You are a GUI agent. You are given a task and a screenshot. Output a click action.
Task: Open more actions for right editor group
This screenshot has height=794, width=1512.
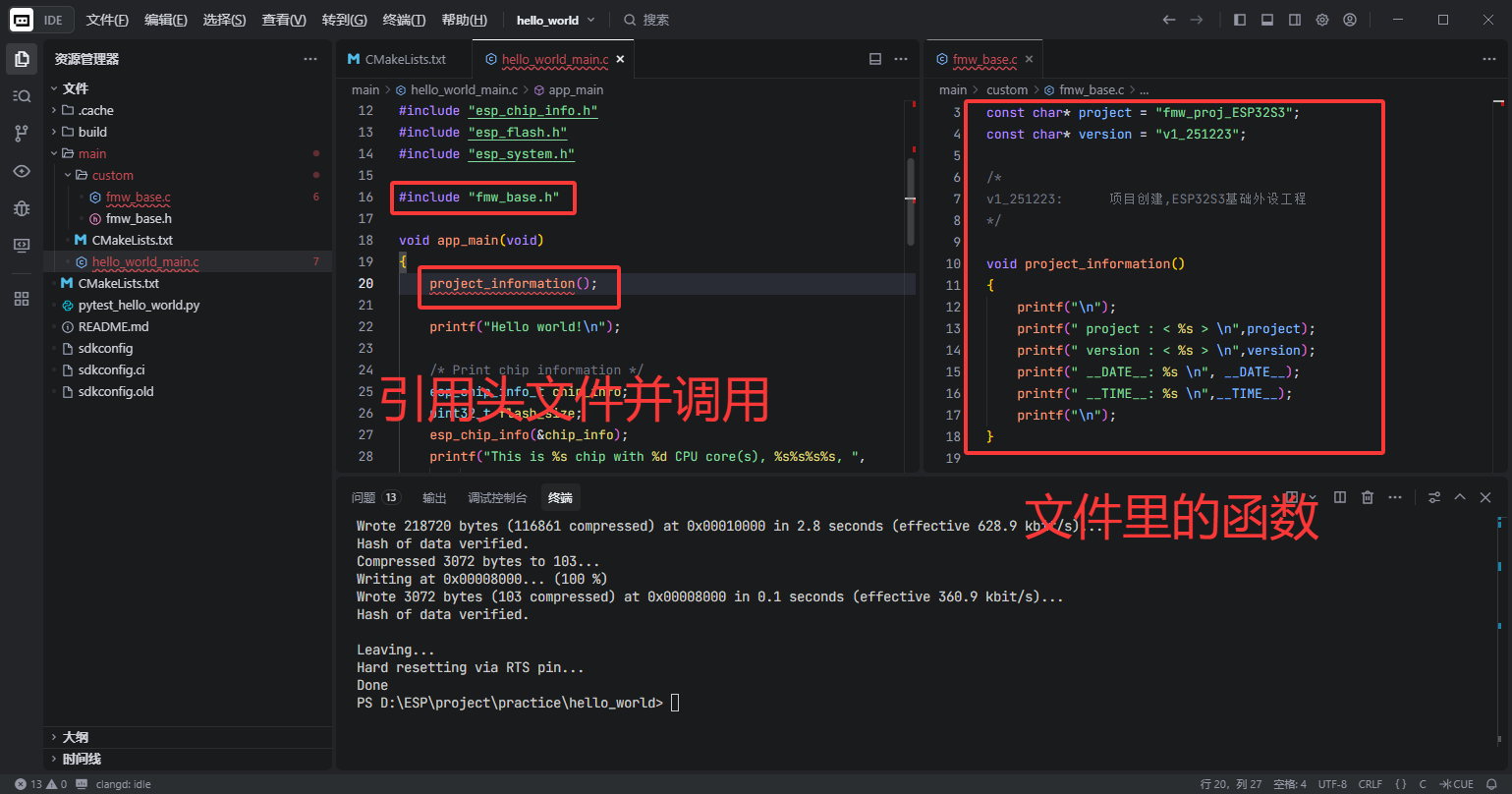click(1489, 59)
